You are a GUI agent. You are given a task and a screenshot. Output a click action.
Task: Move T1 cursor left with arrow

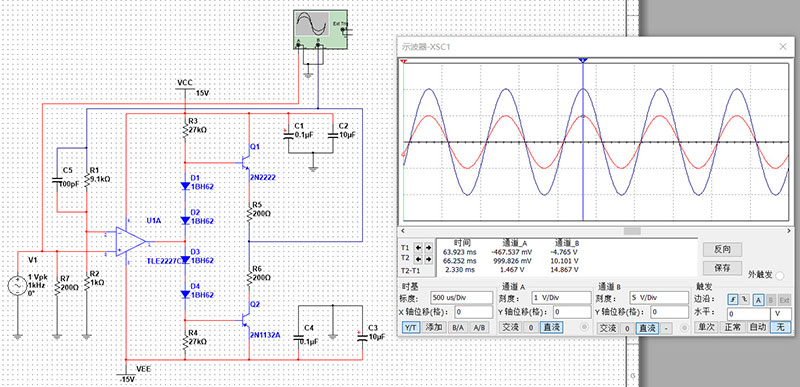418,247
